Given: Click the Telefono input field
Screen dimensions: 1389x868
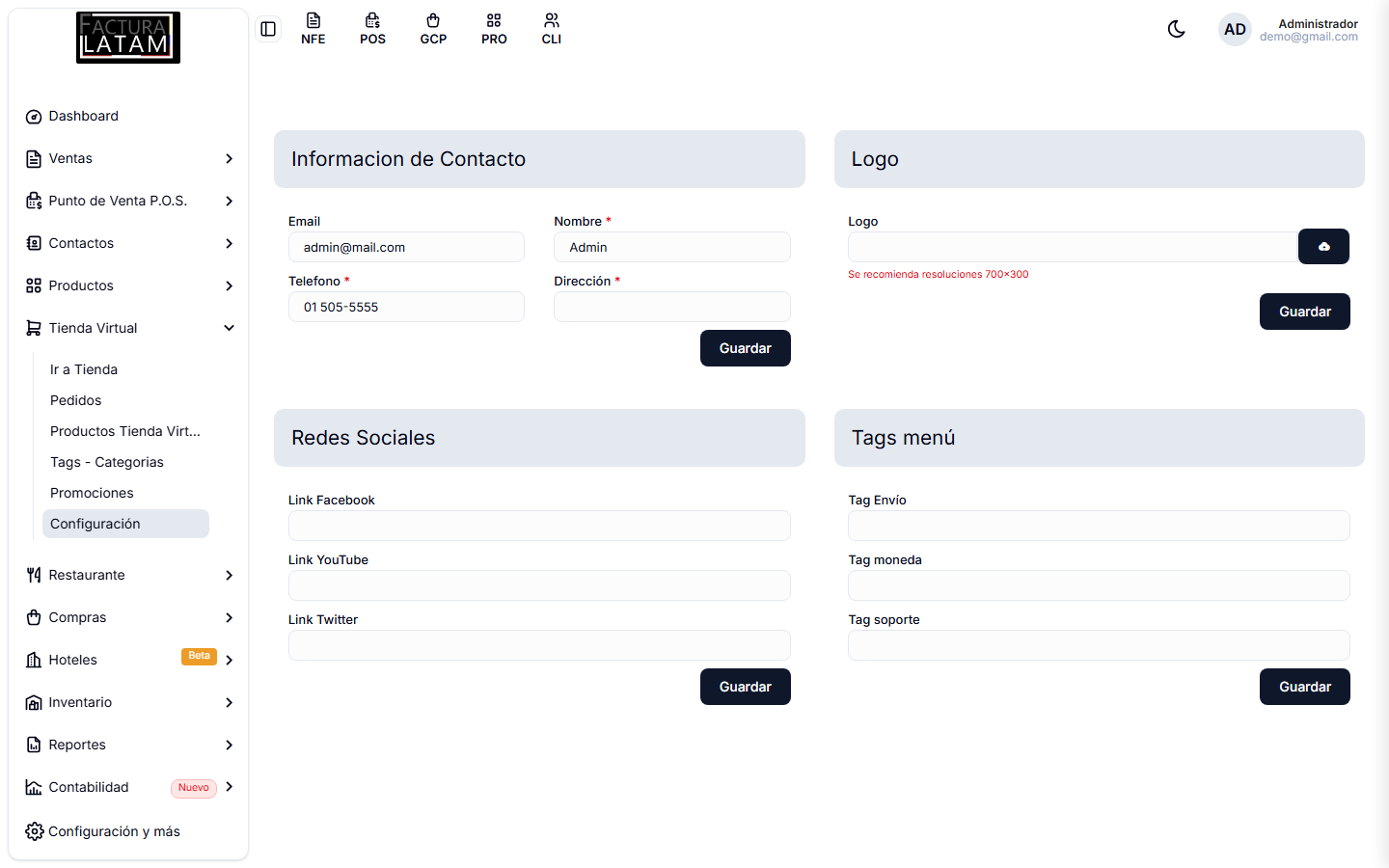Looking at the screenshot, I should pyautogui.click(x=406, y=307).
